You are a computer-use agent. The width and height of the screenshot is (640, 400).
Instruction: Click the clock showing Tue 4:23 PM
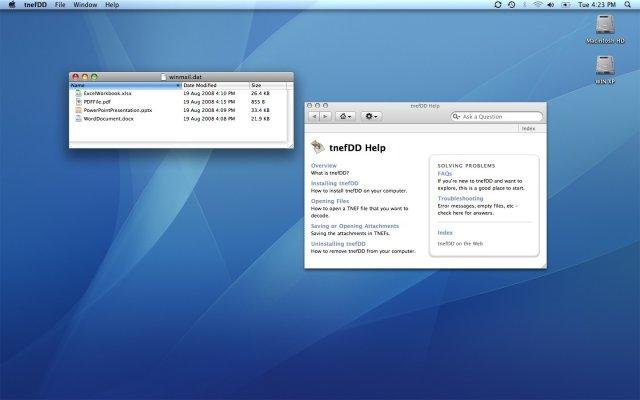(597, 4)
